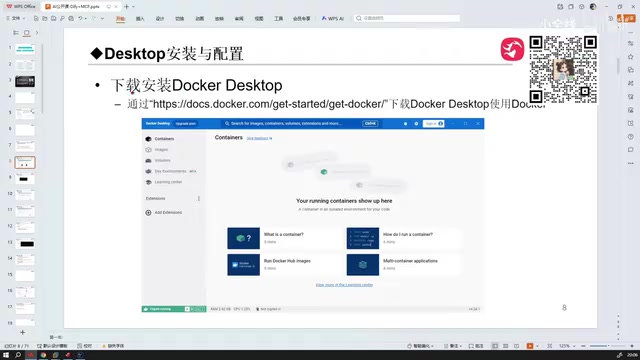
Task: Click the docs.docker.com URL text line
Action: click(336, 104)
